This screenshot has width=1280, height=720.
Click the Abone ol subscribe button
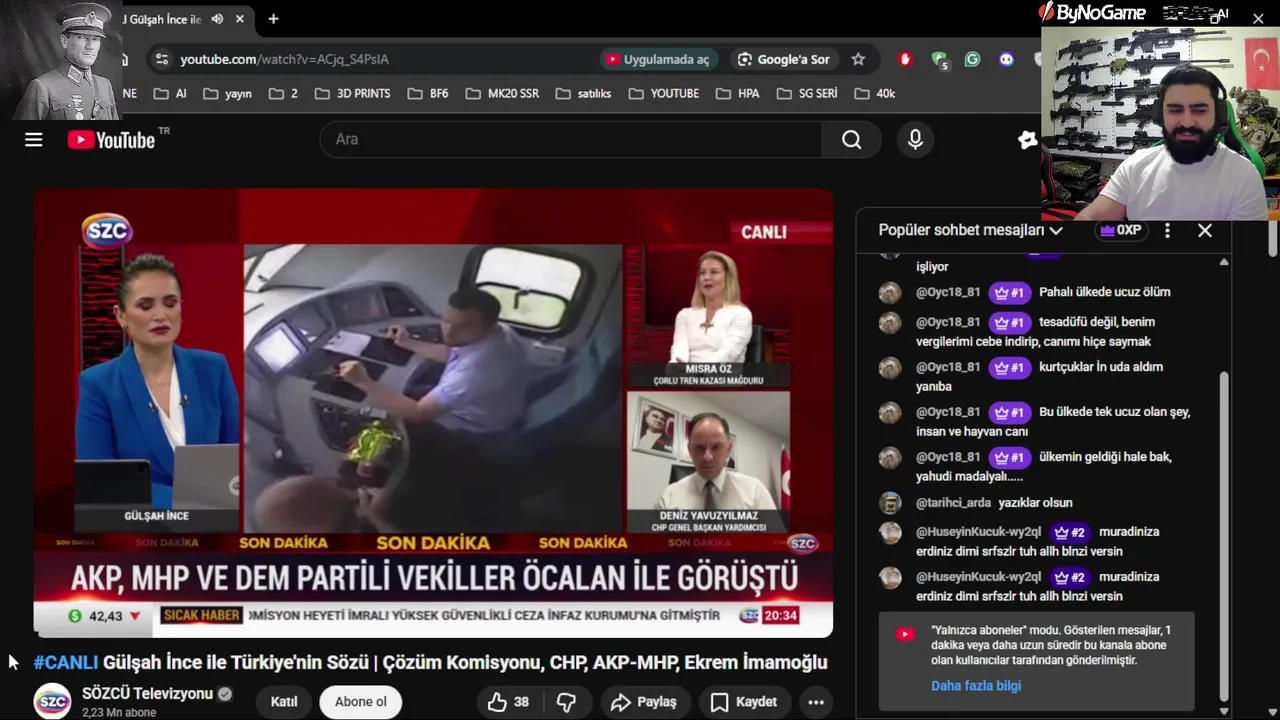(x=360, y=702)
